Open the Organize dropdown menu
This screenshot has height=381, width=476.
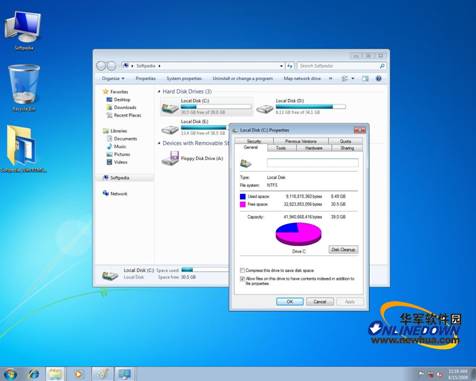point(113,78)
